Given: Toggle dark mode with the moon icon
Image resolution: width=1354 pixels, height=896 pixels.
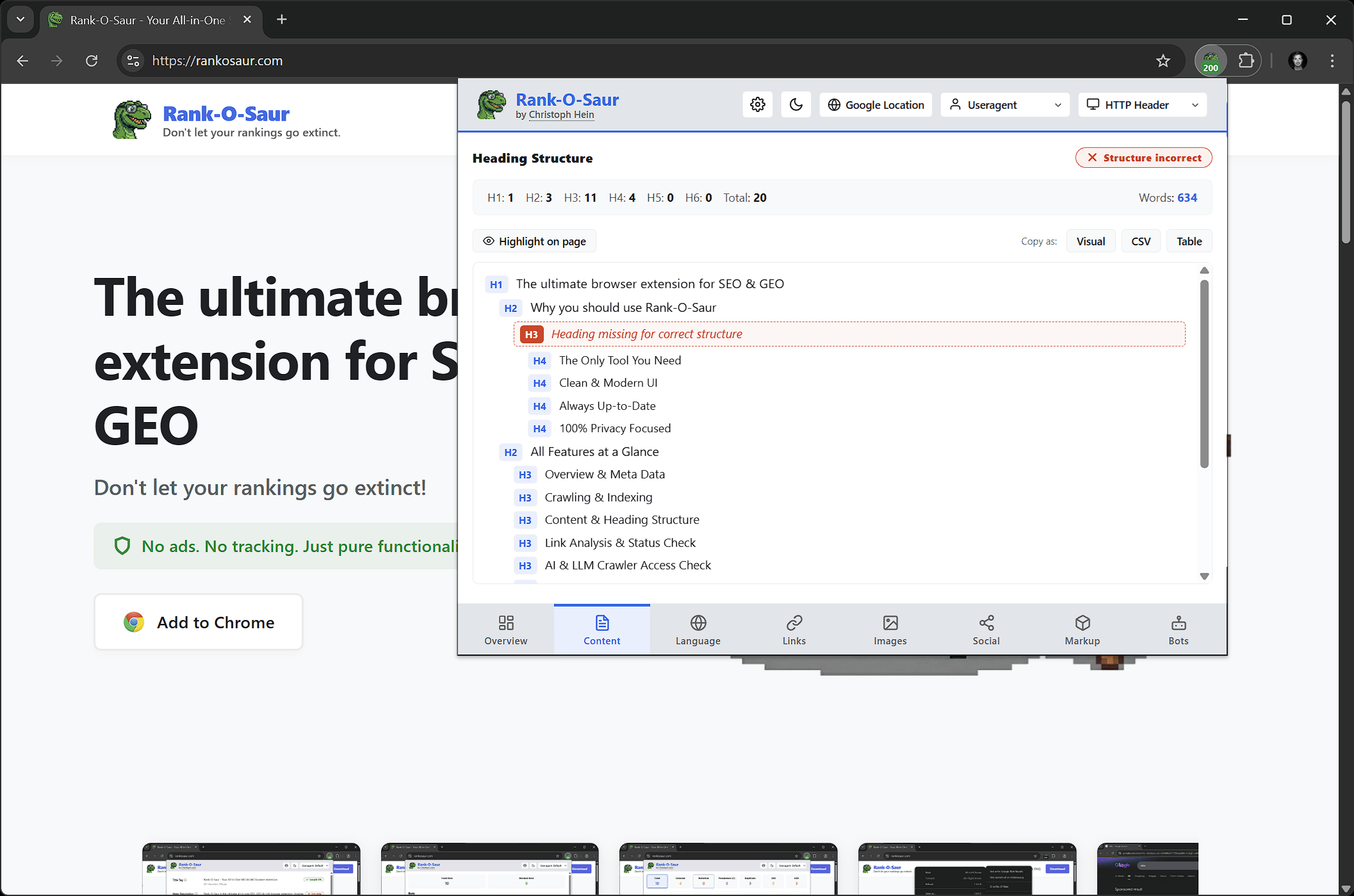Looking at the screenshot, I should (796, 104).
